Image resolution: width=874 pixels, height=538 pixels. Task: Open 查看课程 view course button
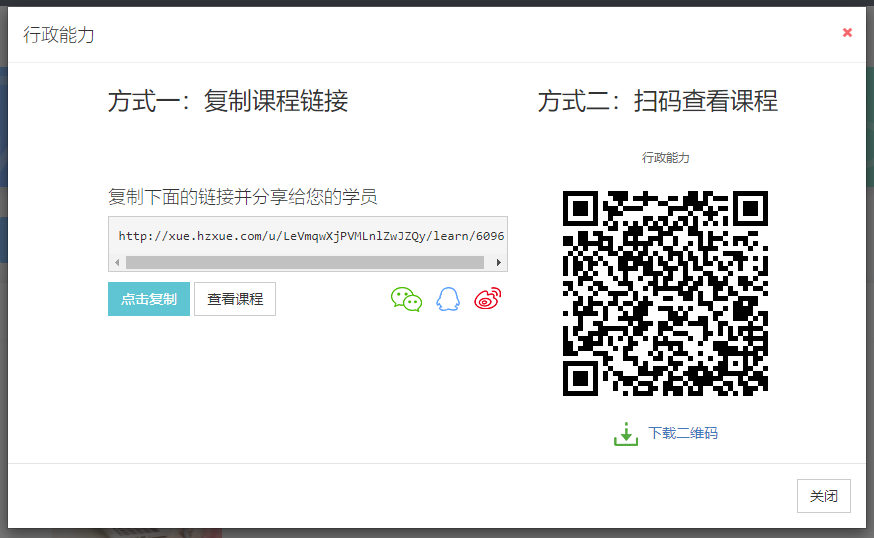(235, 299)
